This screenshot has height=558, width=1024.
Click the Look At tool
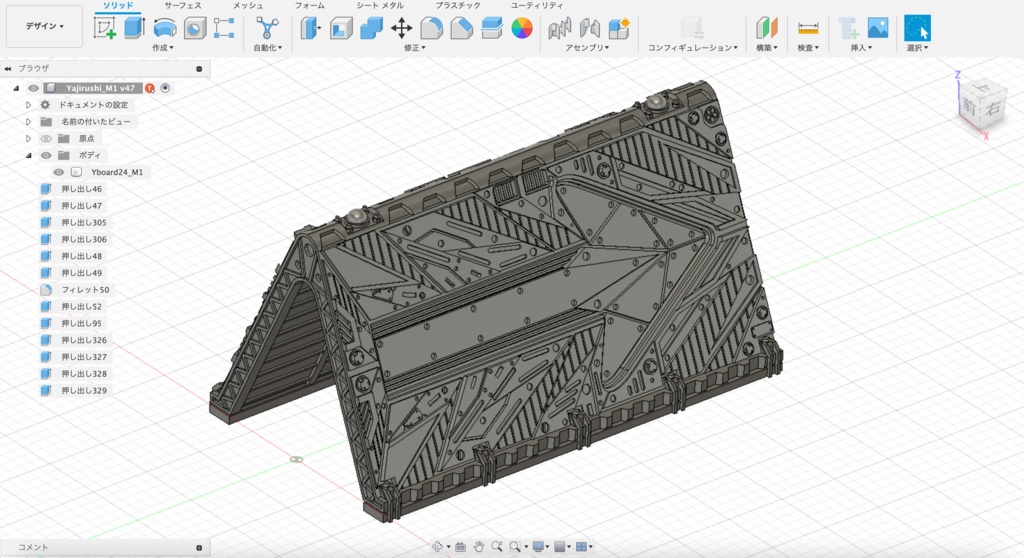(x=460, y=547)
